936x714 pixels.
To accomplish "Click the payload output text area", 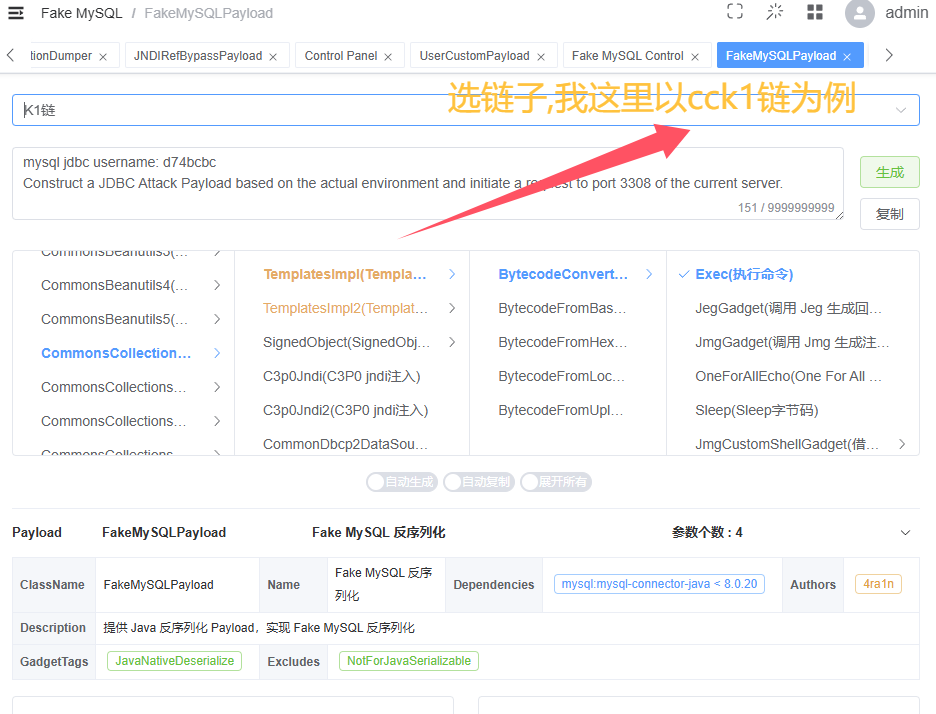I will pos(427,183).
